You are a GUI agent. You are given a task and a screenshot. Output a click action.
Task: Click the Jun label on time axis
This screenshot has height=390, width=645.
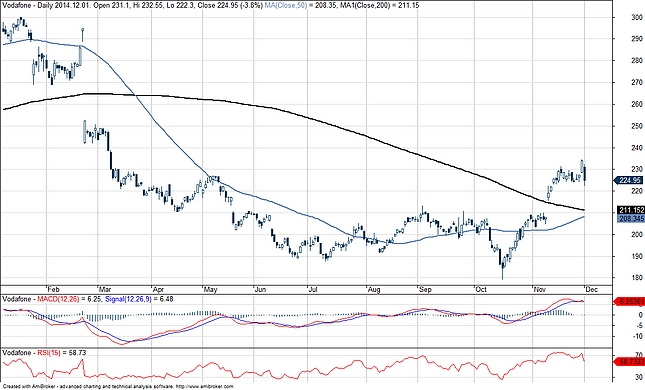coord(261,289)
